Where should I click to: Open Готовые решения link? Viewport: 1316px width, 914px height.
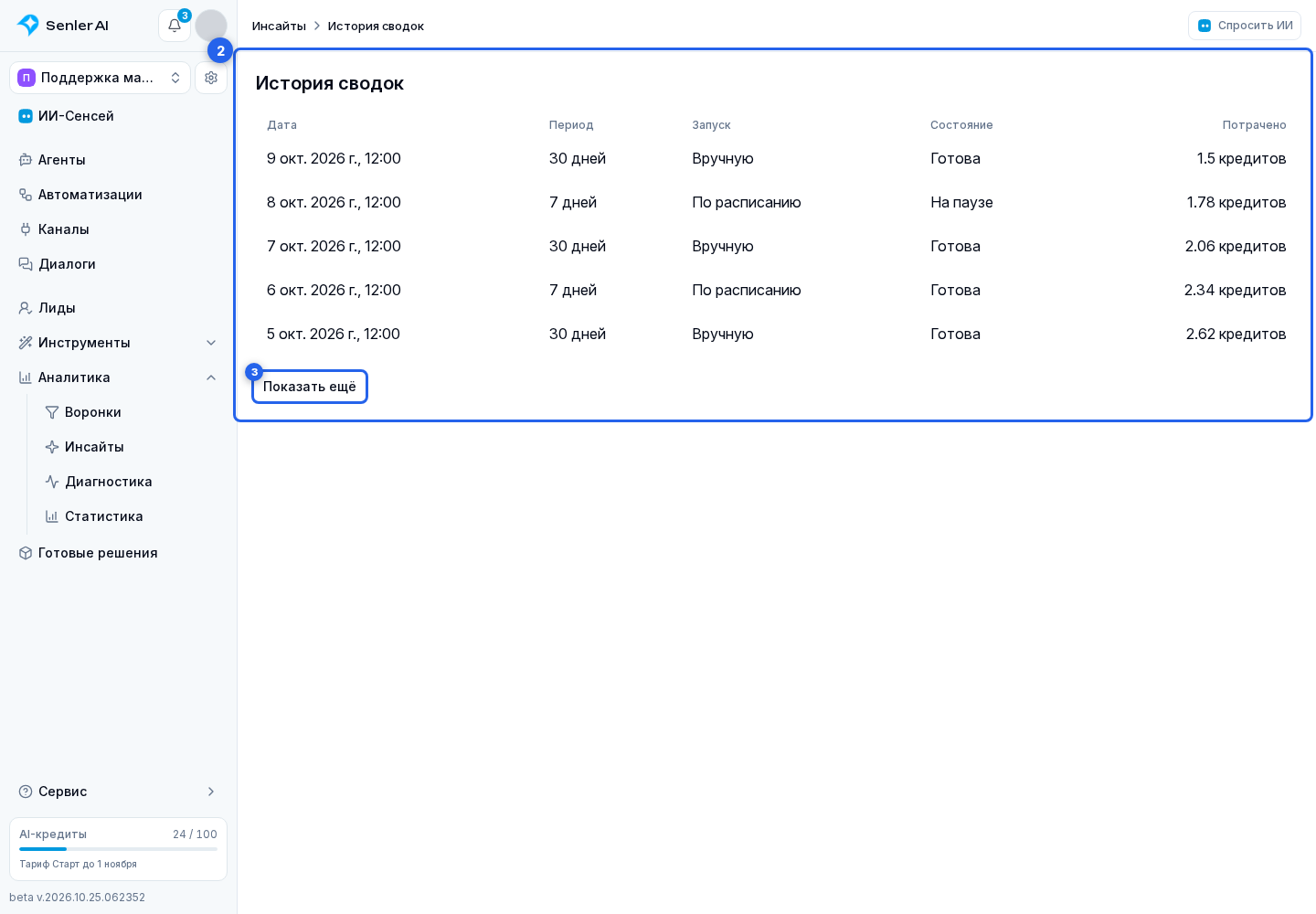pyautogui.click(x=118, y=553)
